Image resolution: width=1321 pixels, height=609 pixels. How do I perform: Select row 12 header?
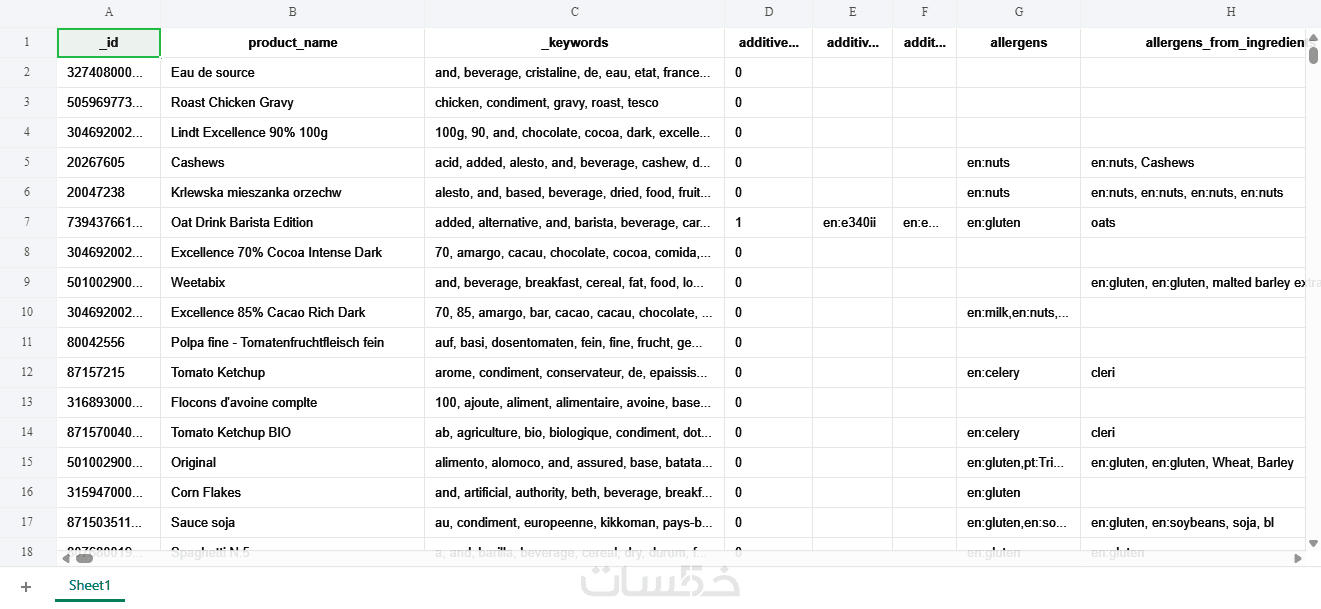(x=28, y=372)
